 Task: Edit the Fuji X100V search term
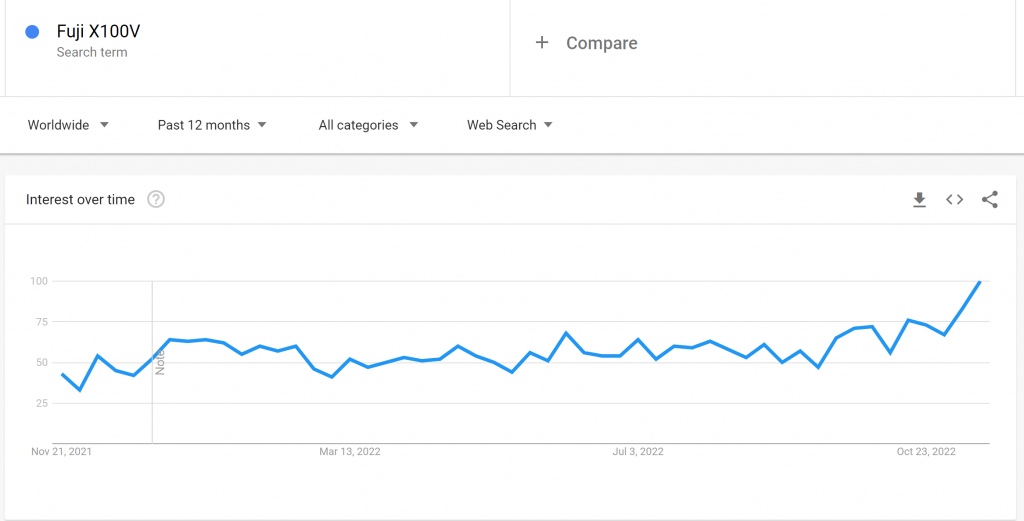click(x=99, y=32)
